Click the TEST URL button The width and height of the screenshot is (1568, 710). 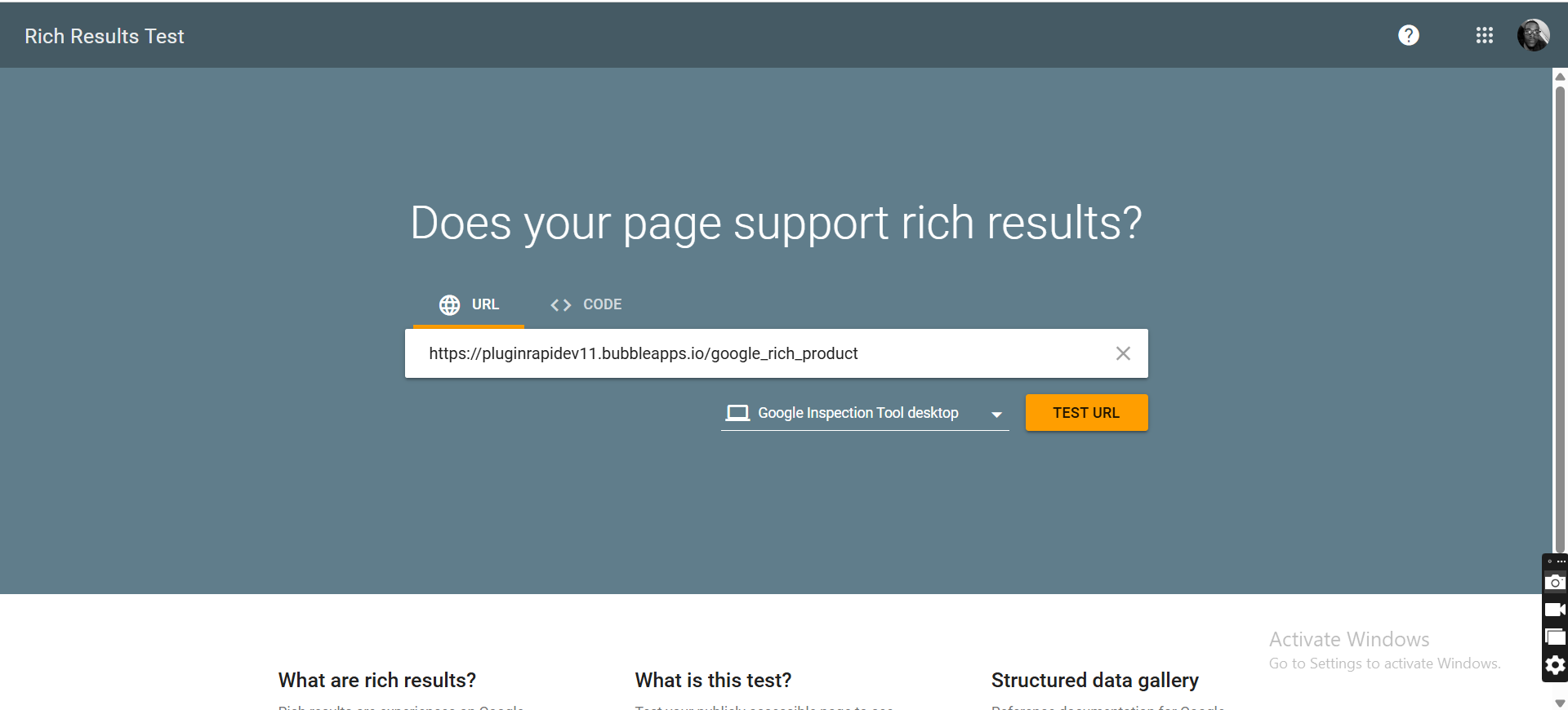point(1086,413)
